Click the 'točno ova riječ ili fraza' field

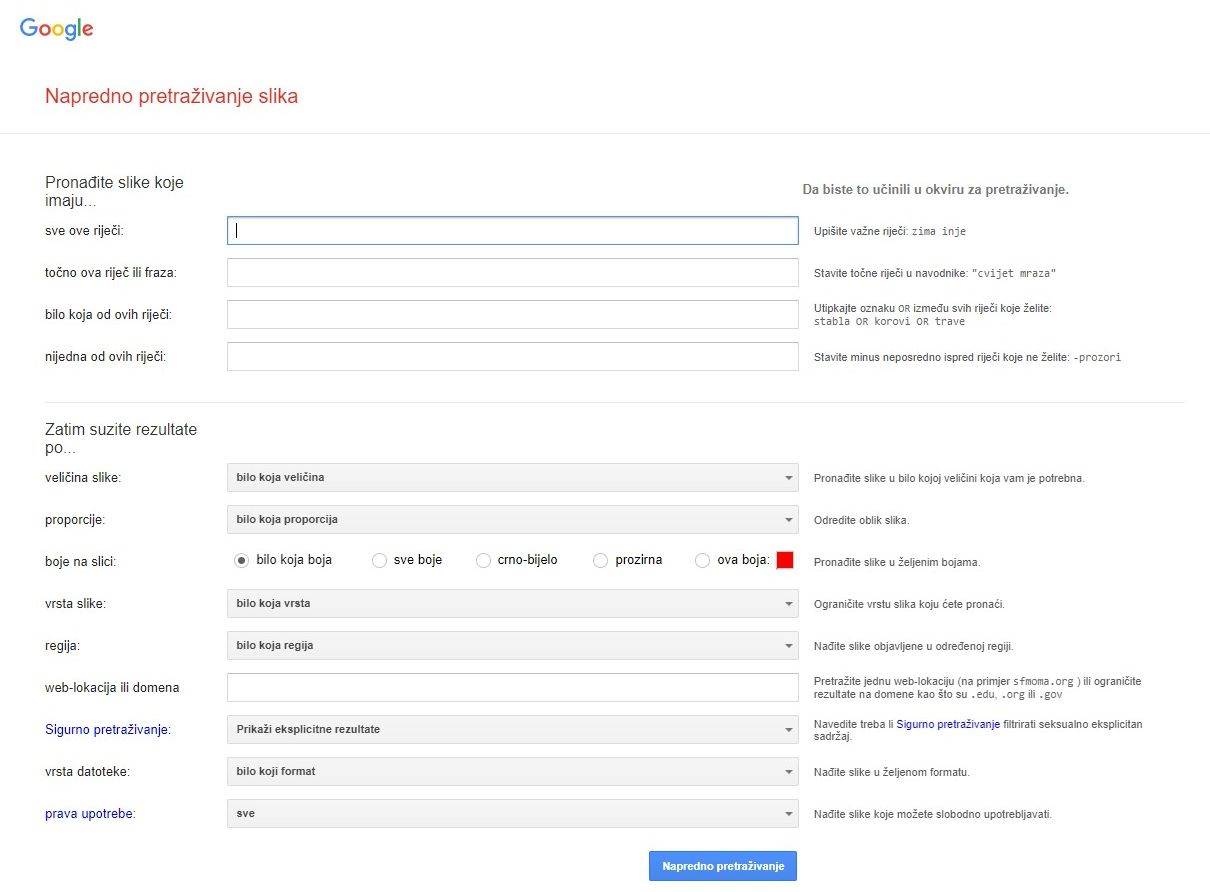[x=512, y=273]
